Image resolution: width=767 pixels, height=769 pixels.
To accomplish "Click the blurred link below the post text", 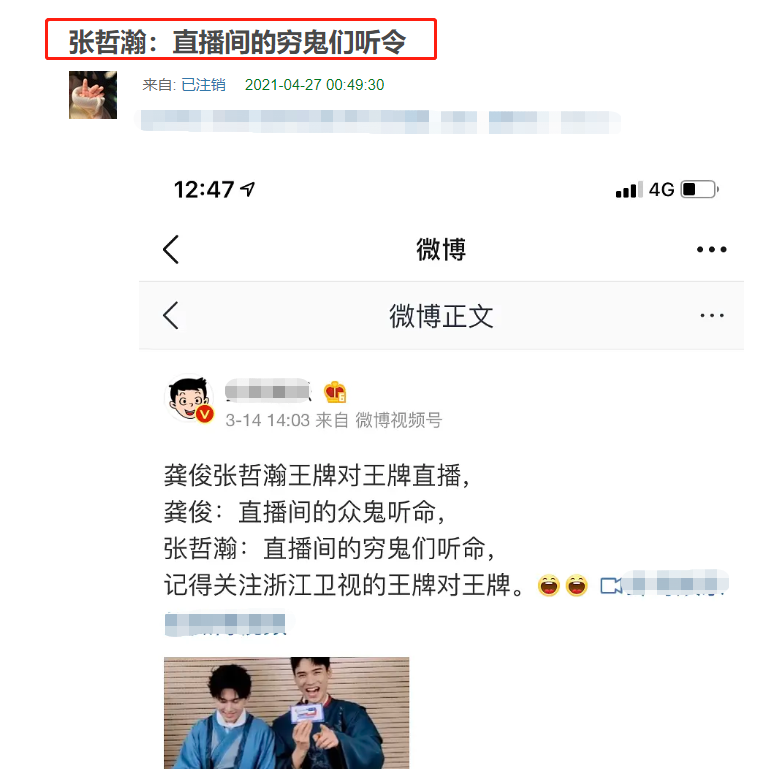I will click(x=226, y=624).
